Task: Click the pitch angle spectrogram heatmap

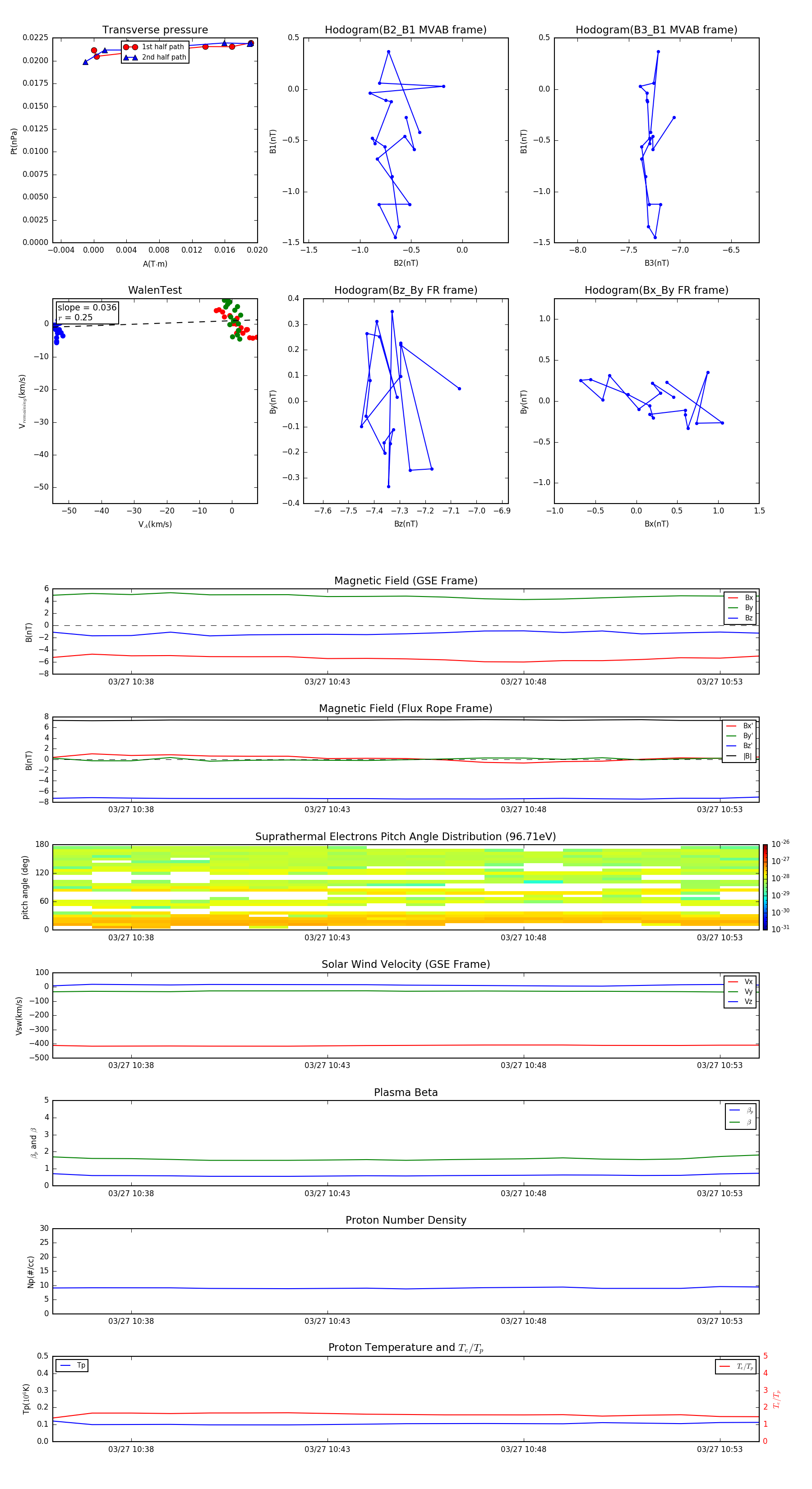Action: [406, 887]
